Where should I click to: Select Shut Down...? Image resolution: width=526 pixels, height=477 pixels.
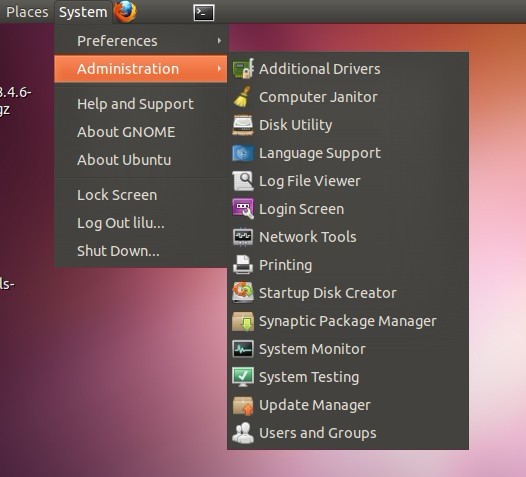141,251
